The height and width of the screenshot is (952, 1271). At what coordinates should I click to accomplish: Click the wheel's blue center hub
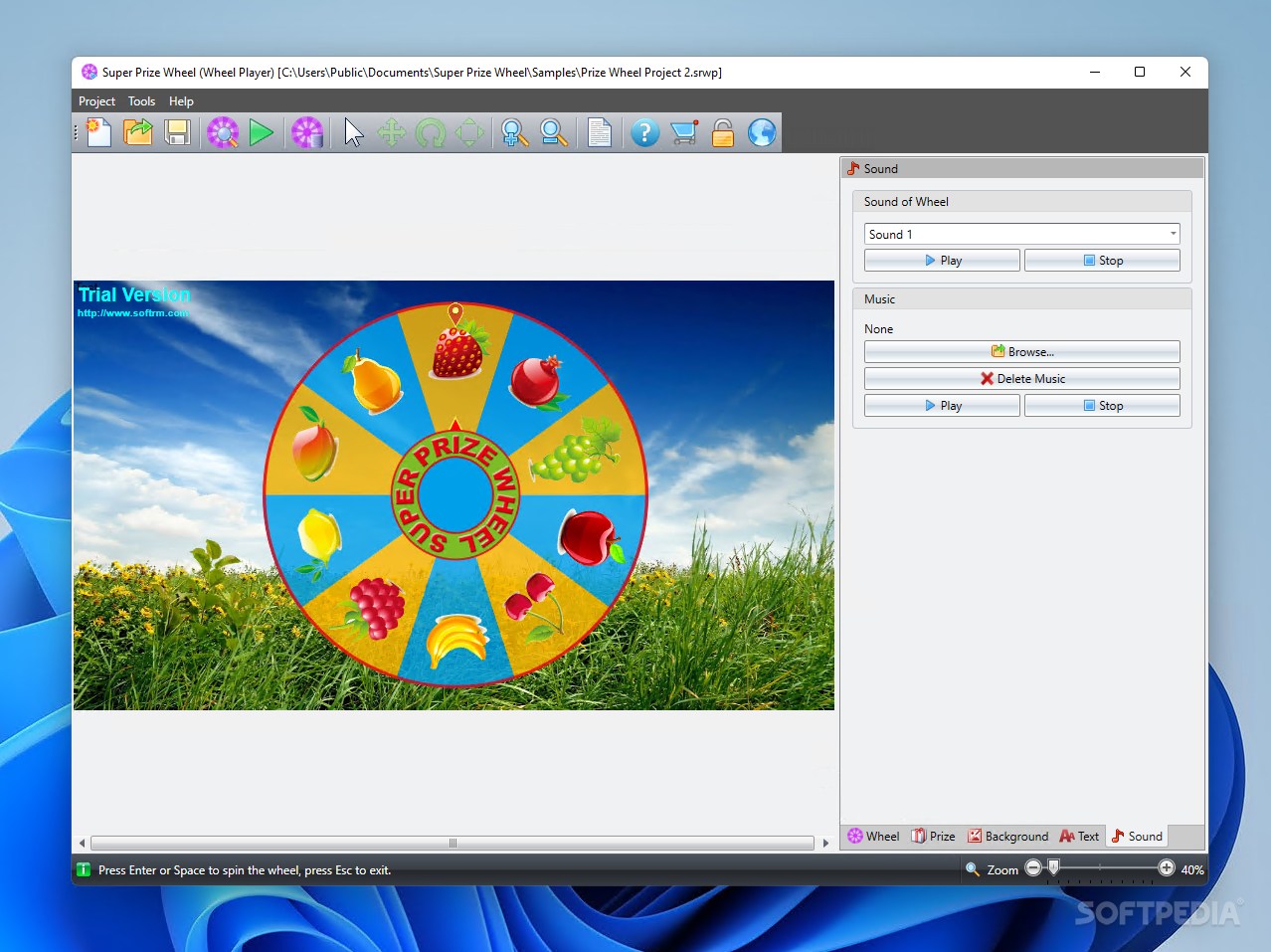[455, 494]
